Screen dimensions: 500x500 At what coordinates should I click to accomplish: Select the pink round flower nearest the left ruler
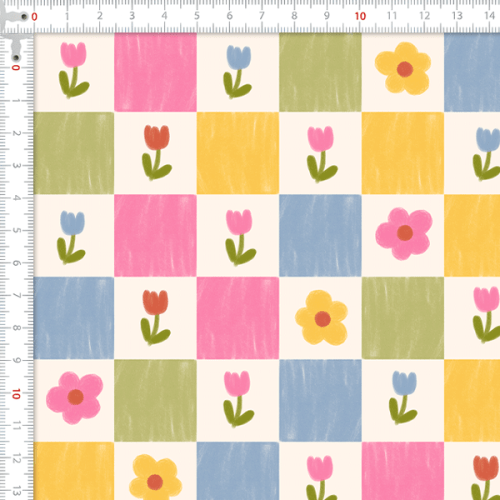[75, 398]
